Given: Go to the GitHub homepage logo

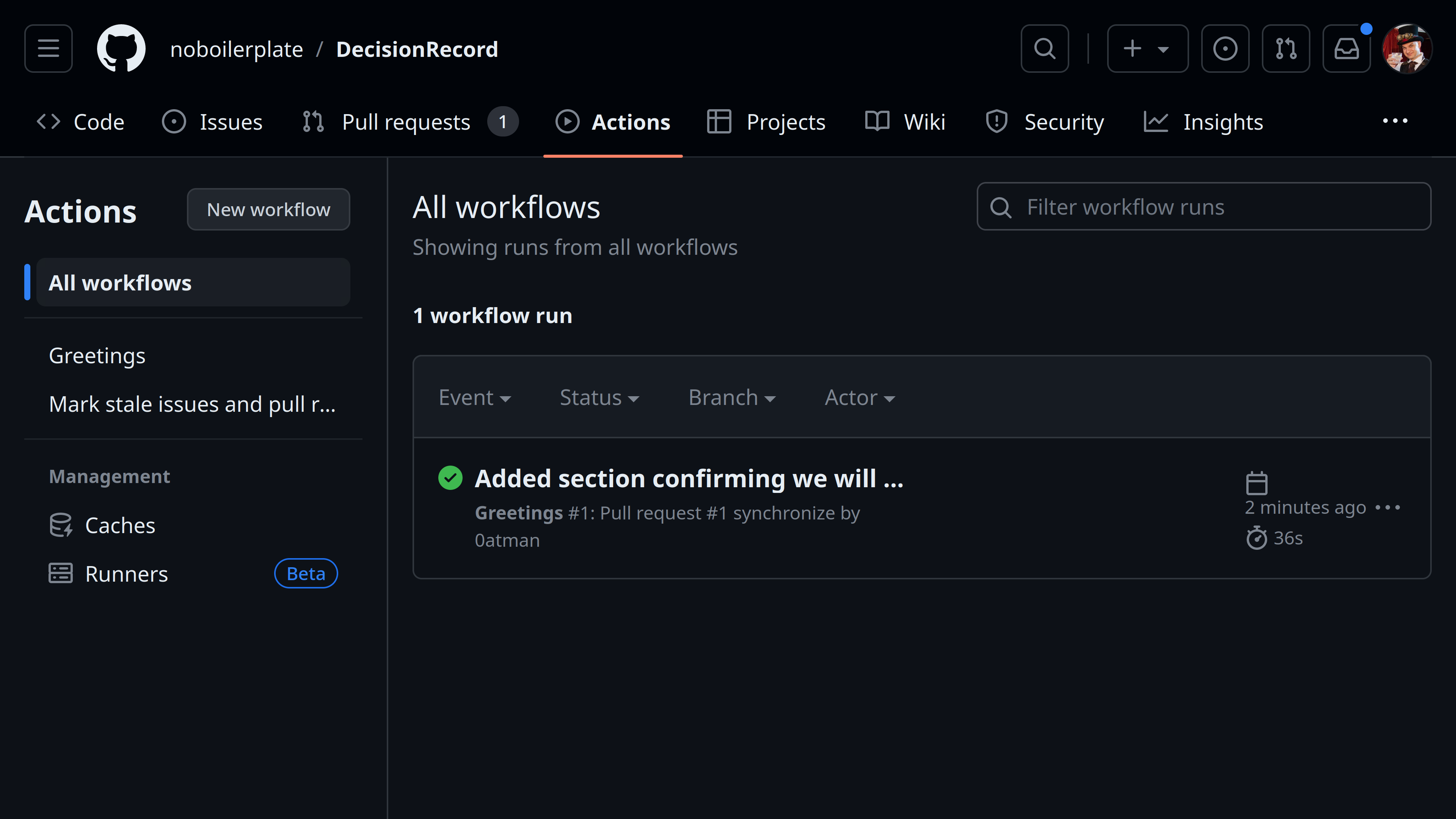Looking at the screenshot, I should (121, 49).
